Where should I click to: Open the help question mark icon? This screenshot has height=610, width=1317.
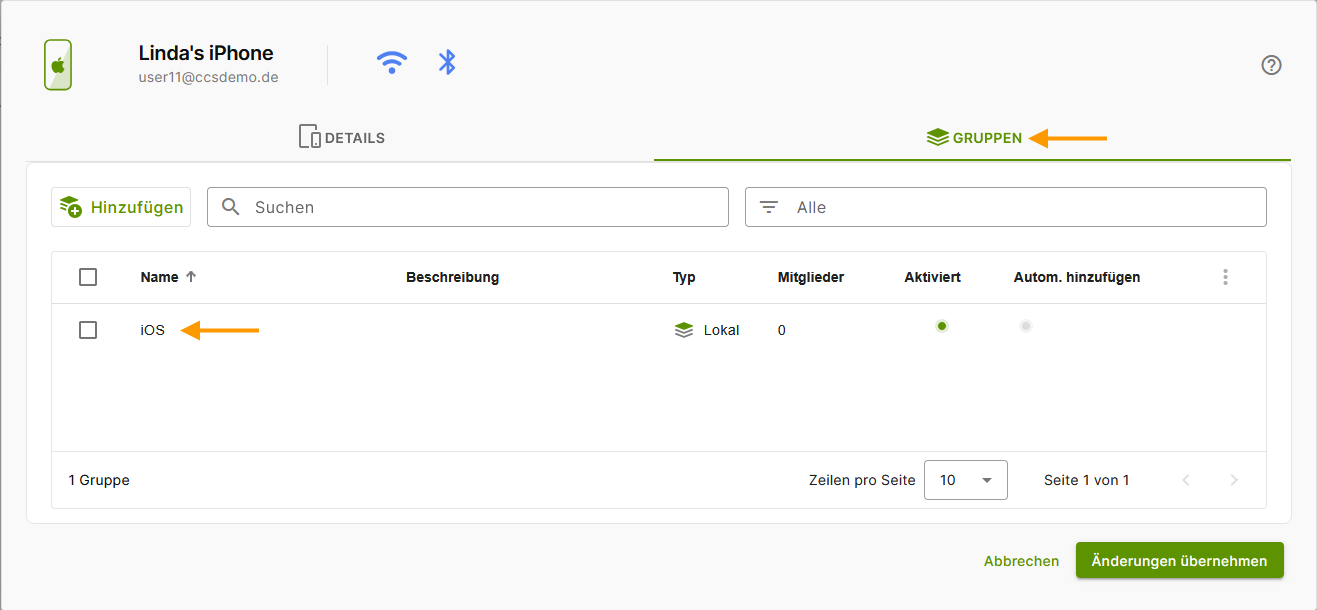point(1271,64)
